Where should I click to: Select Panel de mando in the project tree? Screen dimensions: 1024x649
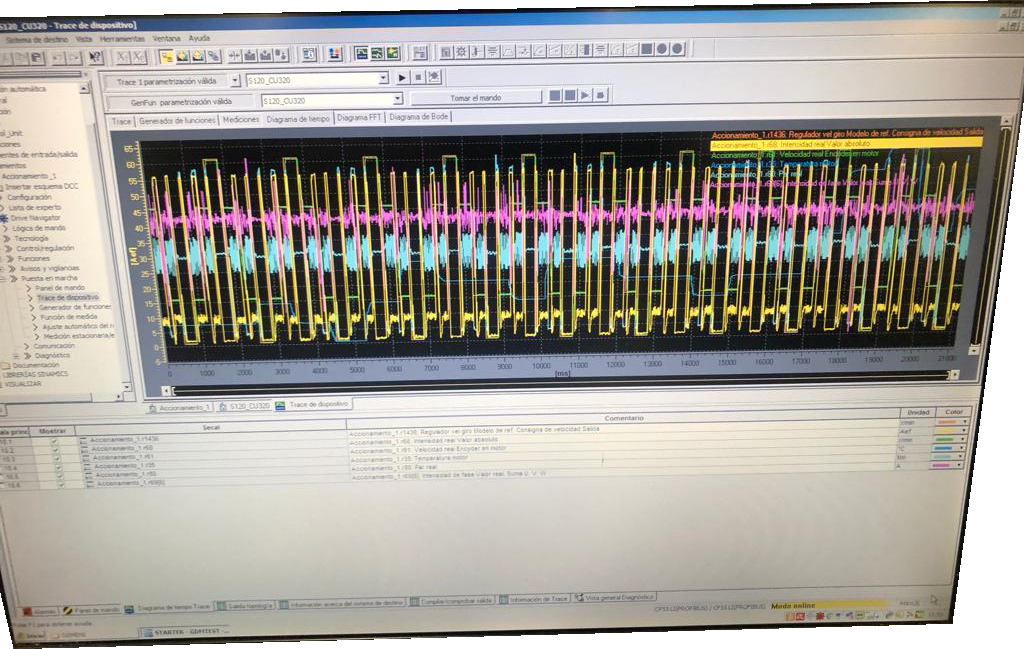point(59,287)
